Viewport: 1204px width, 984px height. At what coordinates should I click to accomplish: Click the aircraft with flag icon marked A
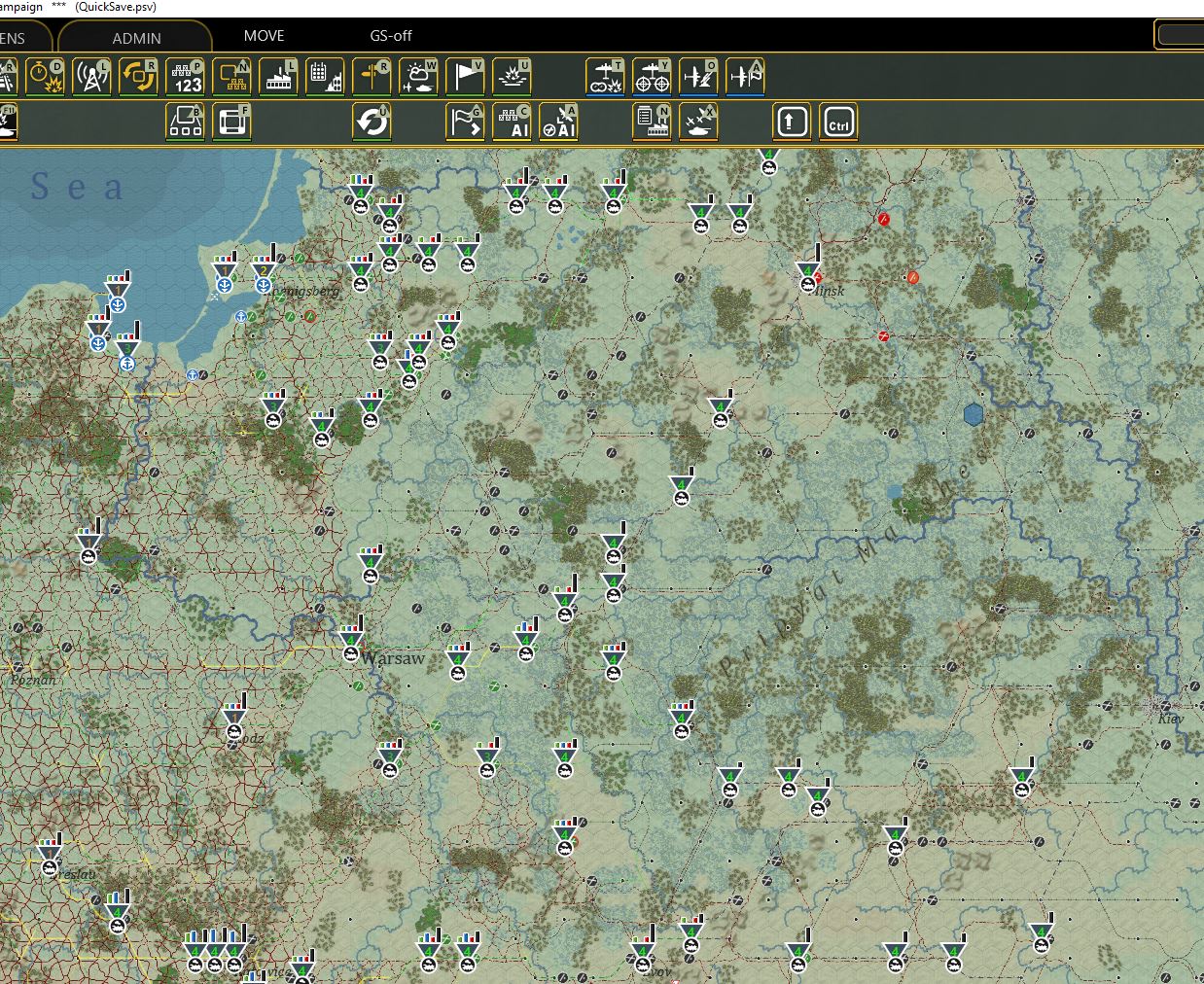tap(746, 77)
